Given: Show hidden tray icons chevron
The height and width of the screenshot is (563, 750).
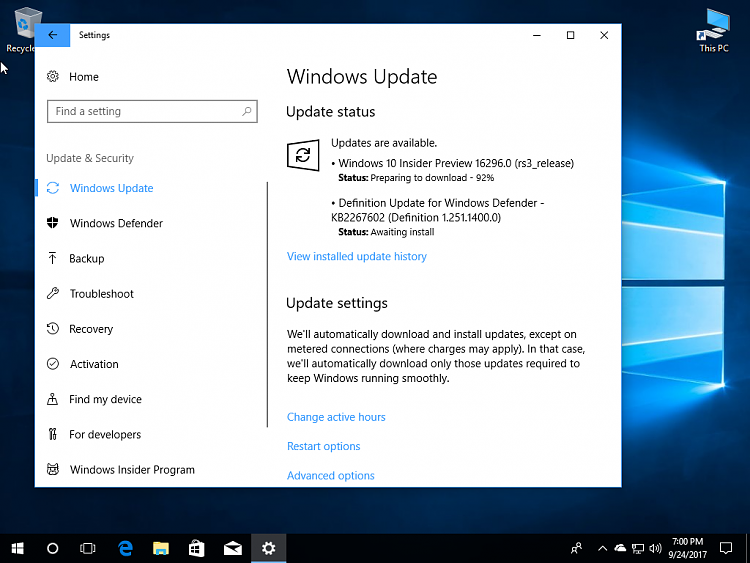Looking at the screenshot, I should (x=603, y=548).
